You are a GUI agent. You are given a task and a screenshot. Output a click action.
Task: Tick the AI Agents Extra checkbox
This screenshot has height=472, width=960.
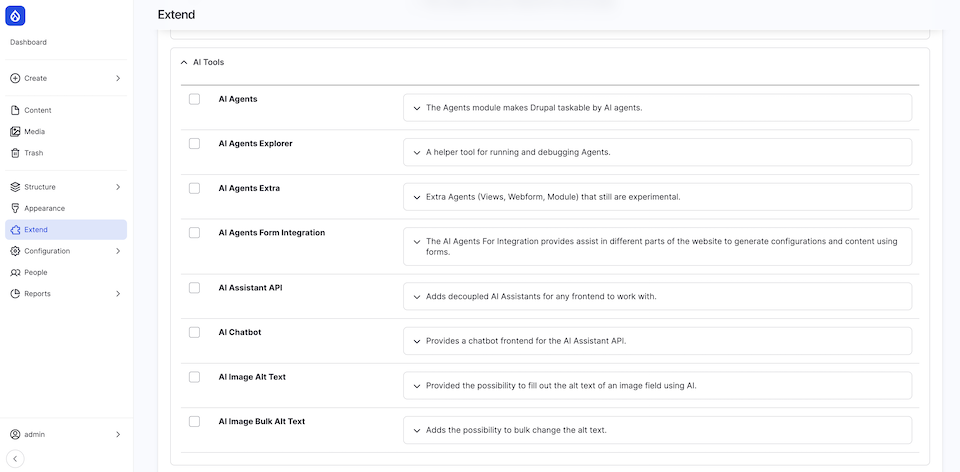[x=194, y=188]
